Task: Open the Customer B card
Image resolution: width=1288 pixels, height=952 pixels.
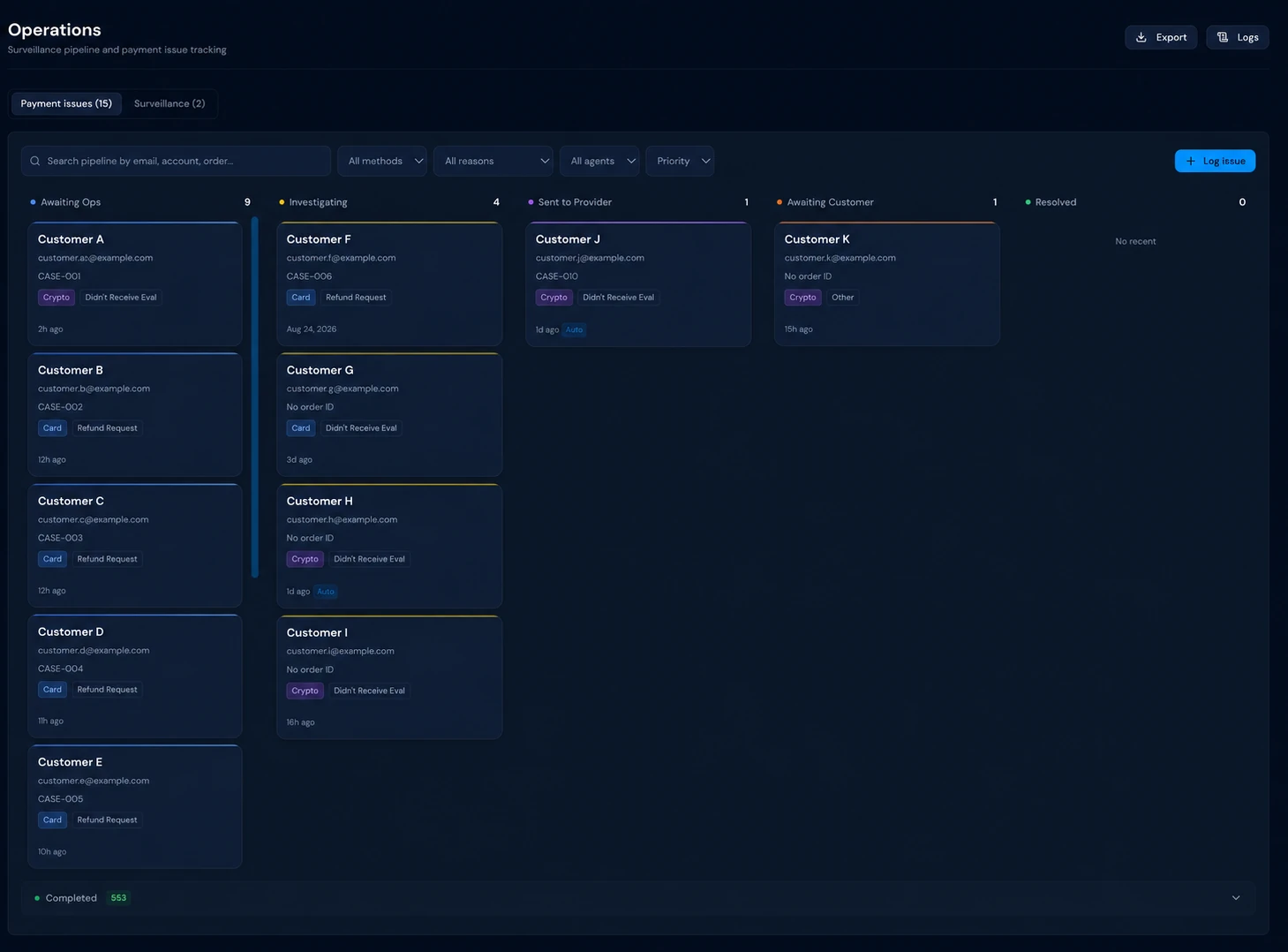Action: 135,414
